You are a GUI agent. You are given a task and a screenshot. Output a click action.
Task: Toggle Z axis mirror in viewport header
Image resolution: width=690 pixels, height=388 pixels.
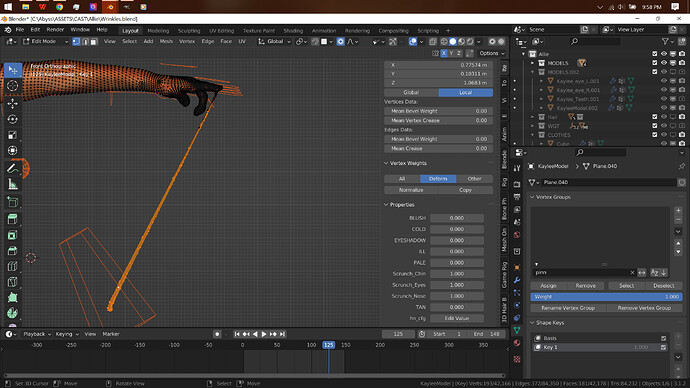coord(459,53)
